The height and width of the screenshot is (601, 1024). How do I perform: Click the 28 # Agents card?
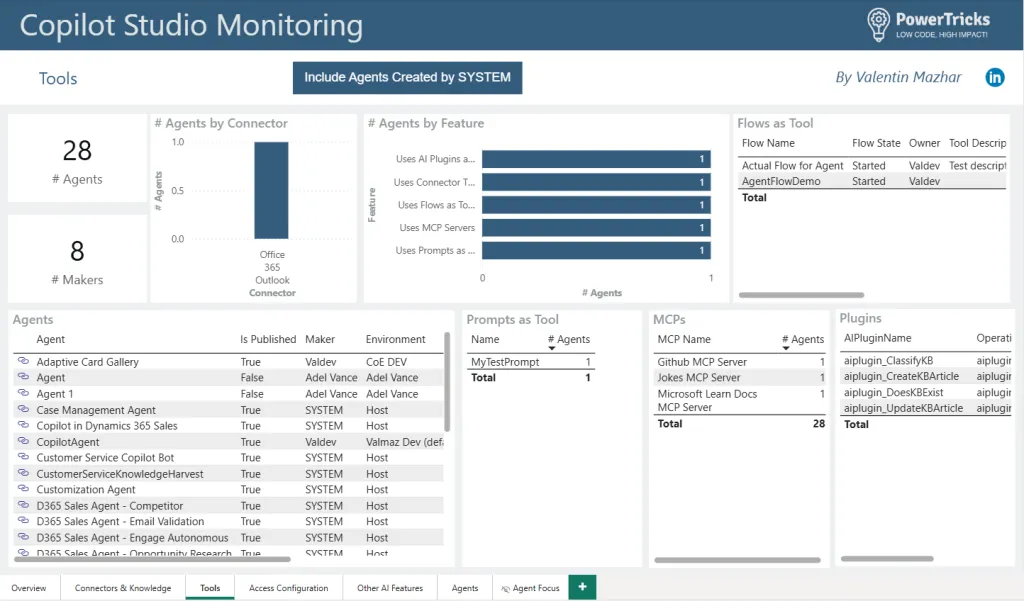tap(77, 159)
